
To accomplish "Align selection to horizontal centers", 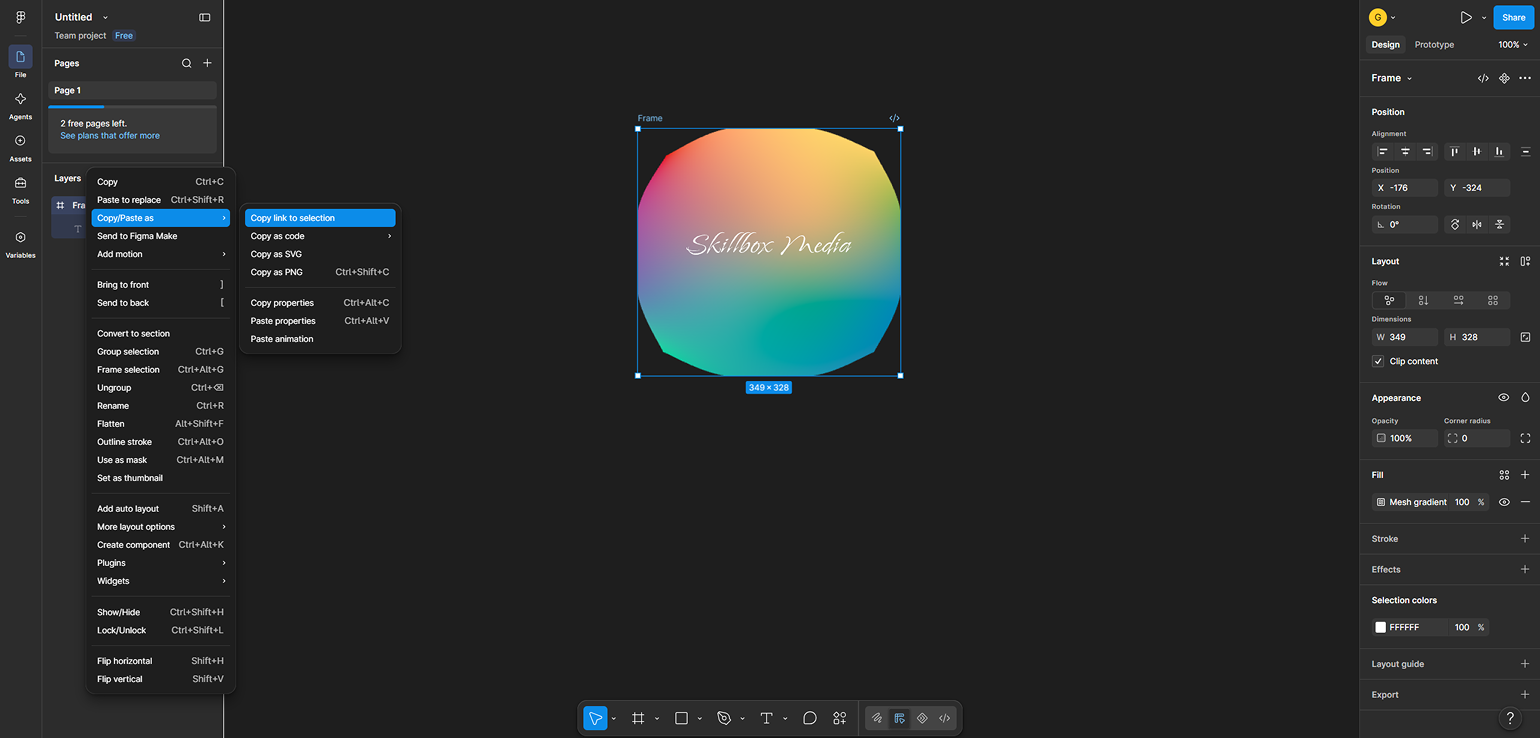I will pyautogui.click(x=1405, y=152).
